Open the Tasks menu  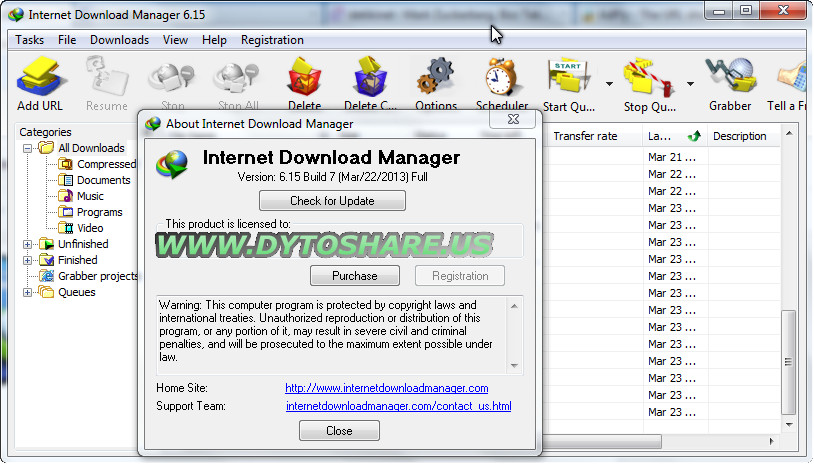30,40
